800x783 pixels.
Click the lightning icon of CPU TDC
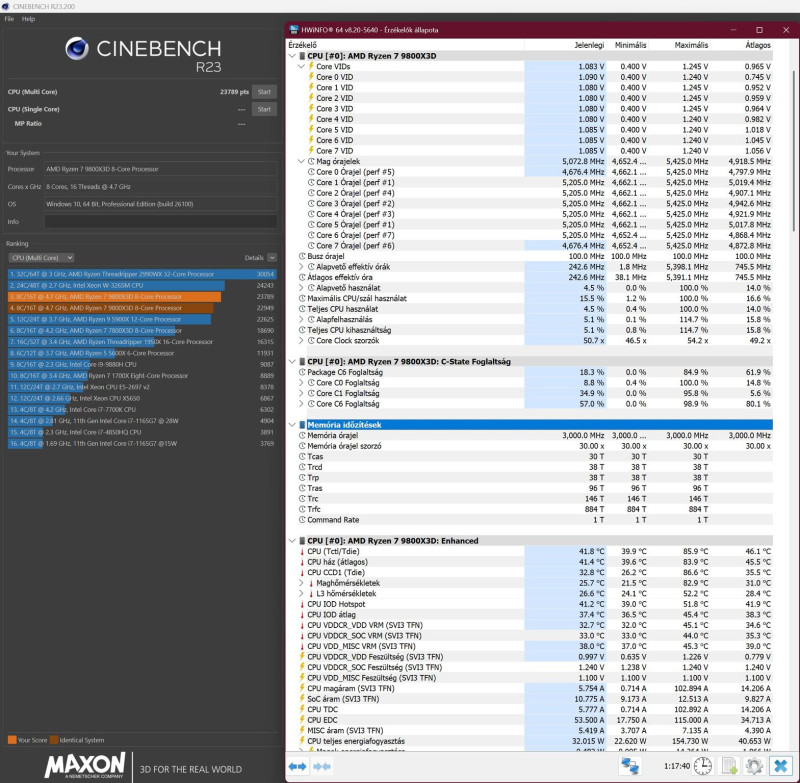click(x=302, y=709)
